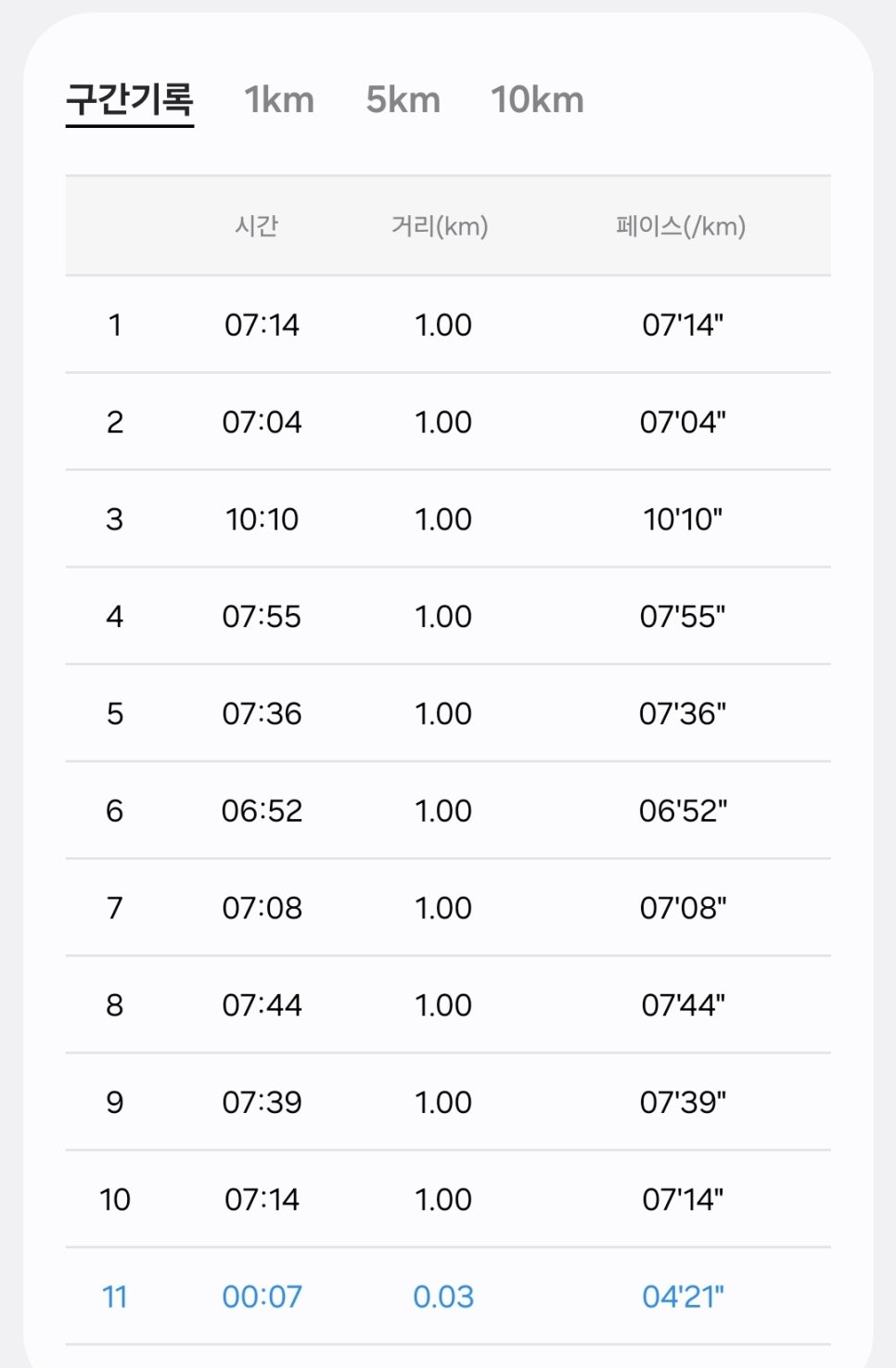The width and height of the screenshot is (896, 1368).
Task: Open the 5km tab
Action: 403,100
